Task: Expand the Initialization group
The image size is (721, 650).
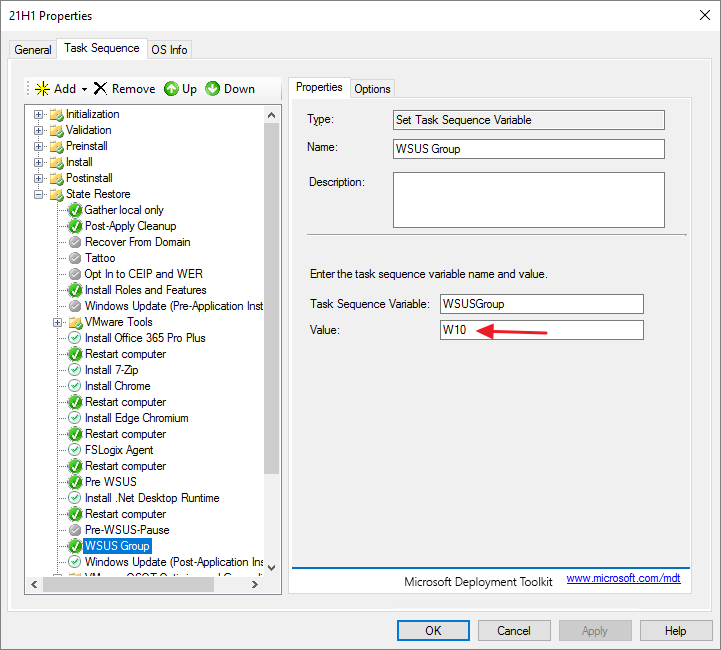Action: [39, 114]
